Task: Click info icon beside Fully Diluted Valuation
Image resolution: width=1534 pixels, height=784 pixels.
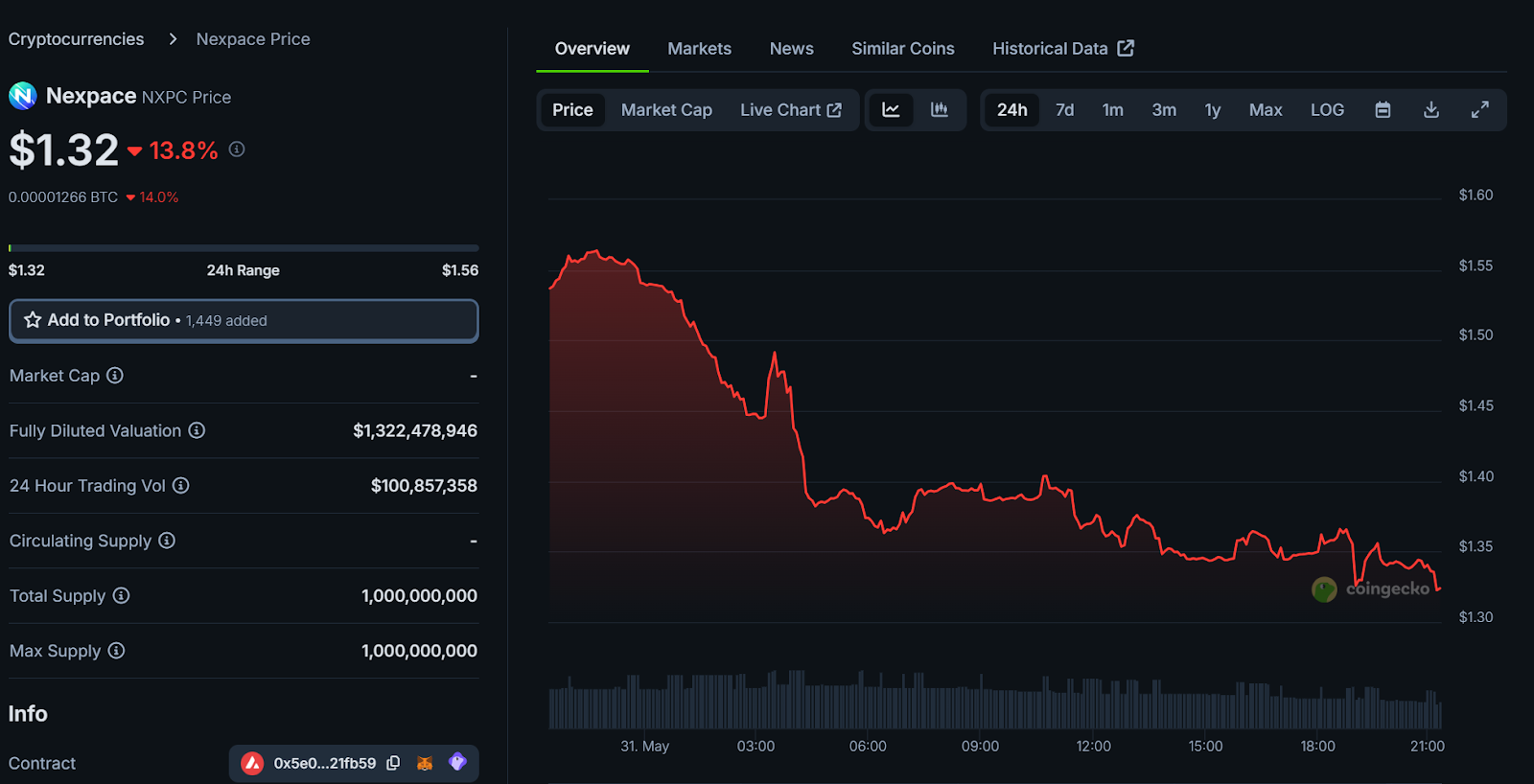Action: [x=197, y=430]
